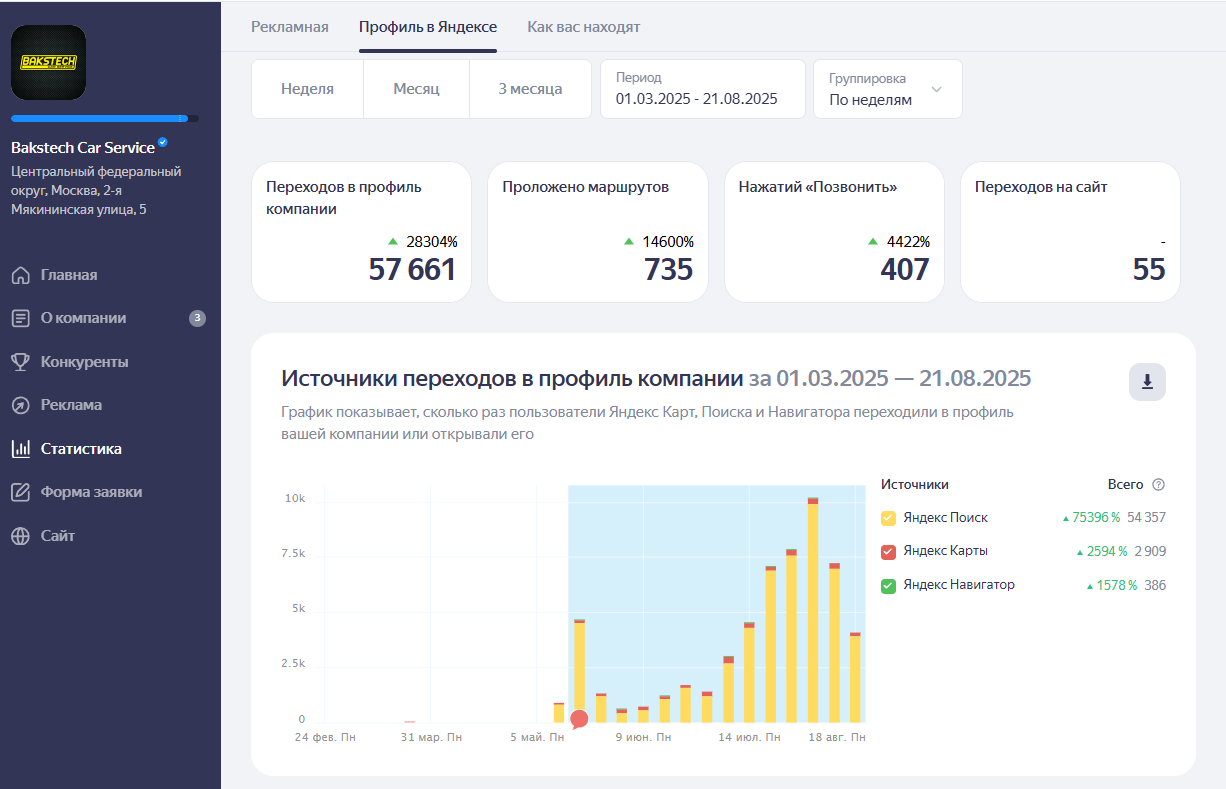The width and height of the screenshot is (1226, 789).
Task: Switch to the Профиль в Яндексе tab
Action: coord(428,27)
